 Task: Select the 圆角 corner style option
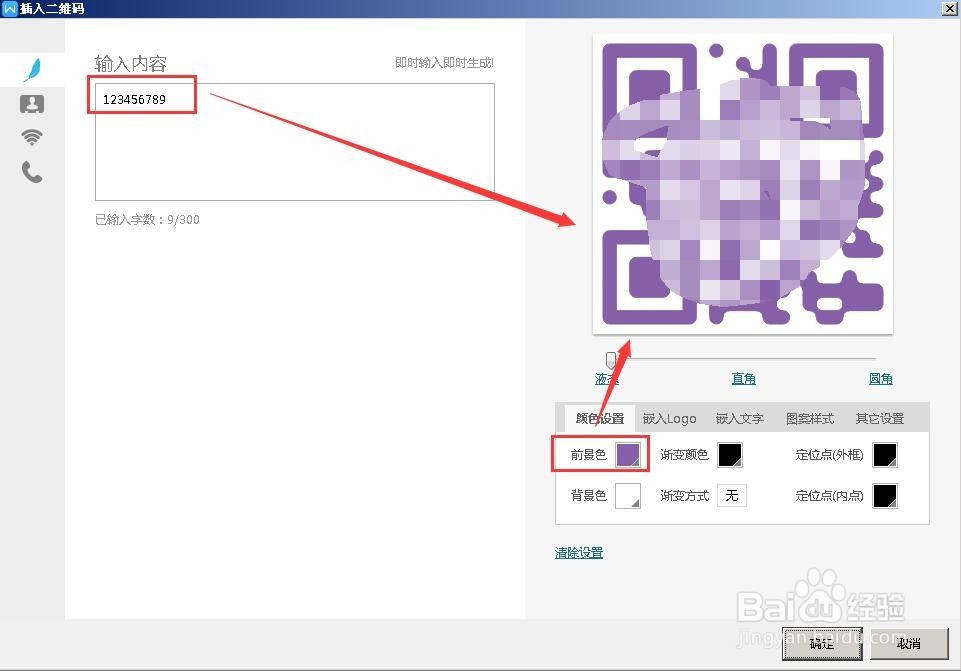[x=880, y=378]
